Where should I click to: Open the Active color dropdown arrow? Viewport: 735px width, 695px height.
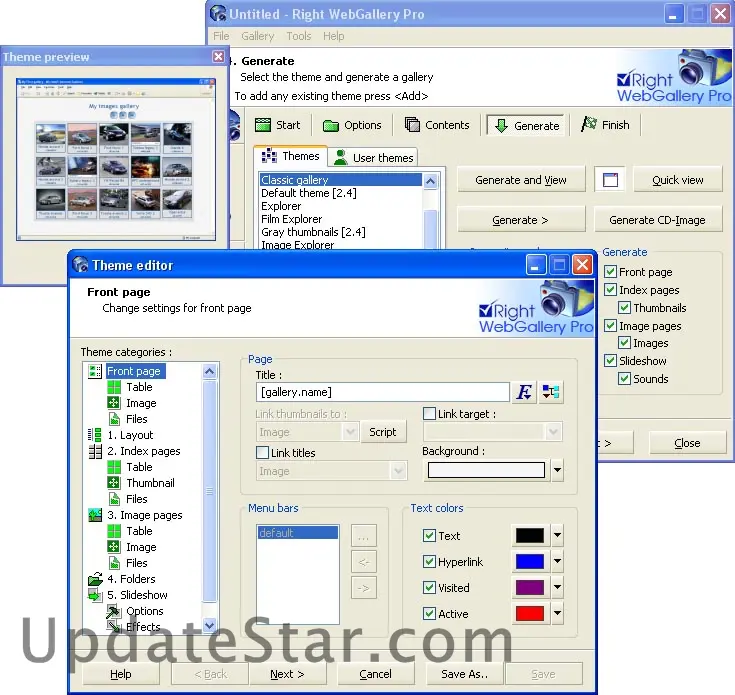(x=557, y=613)
